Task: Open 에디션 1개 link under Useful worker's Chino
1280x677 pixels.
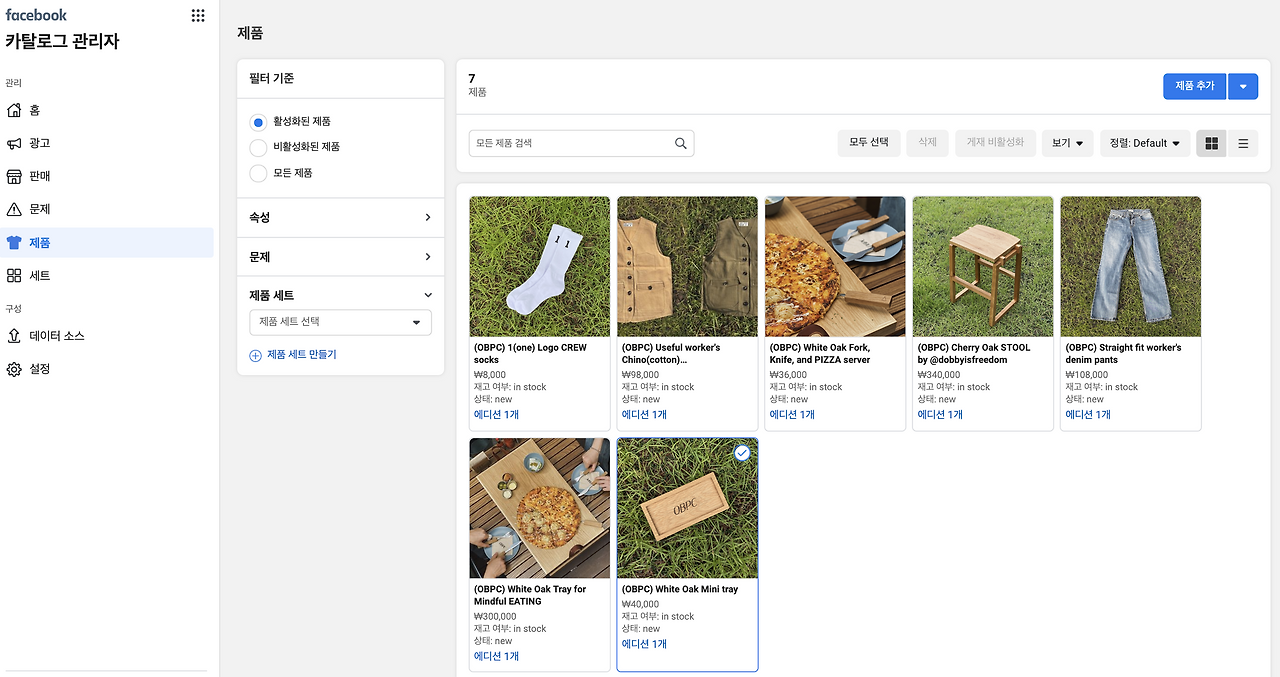Action: pos(644,415)
